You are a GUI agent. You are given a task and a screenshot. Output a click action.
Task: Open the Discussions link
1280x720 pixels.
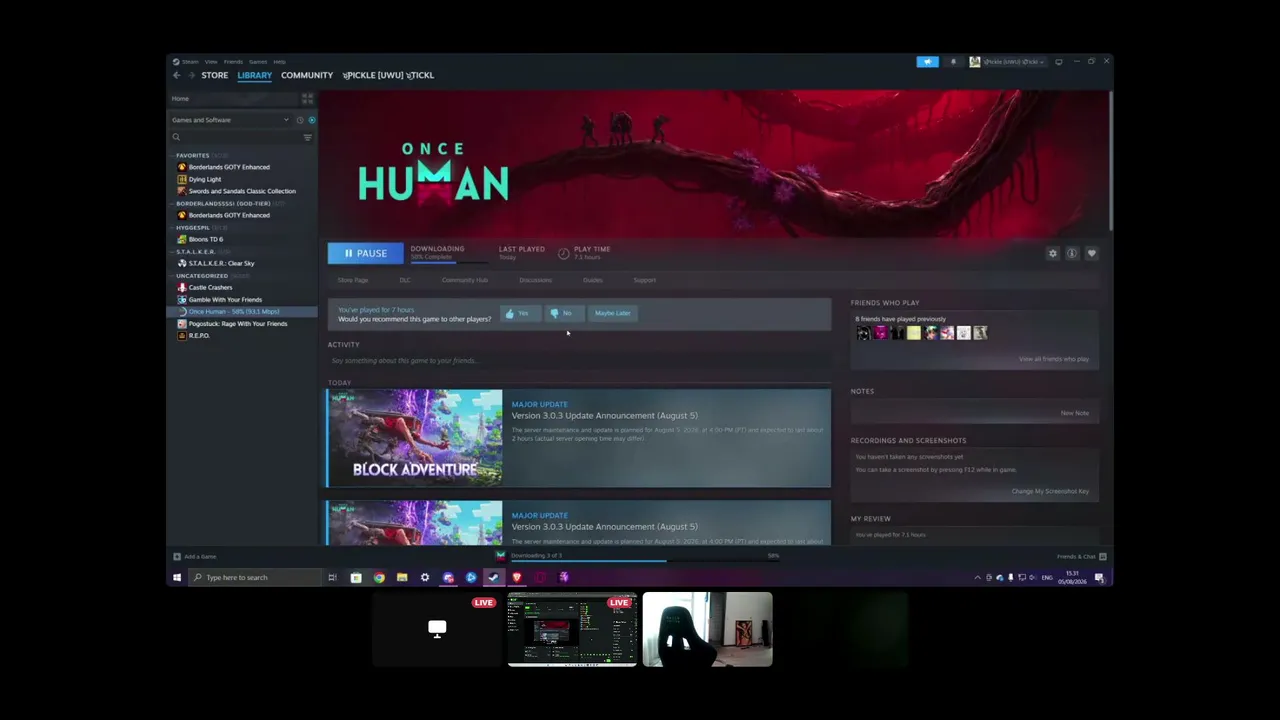click(535, 280)
